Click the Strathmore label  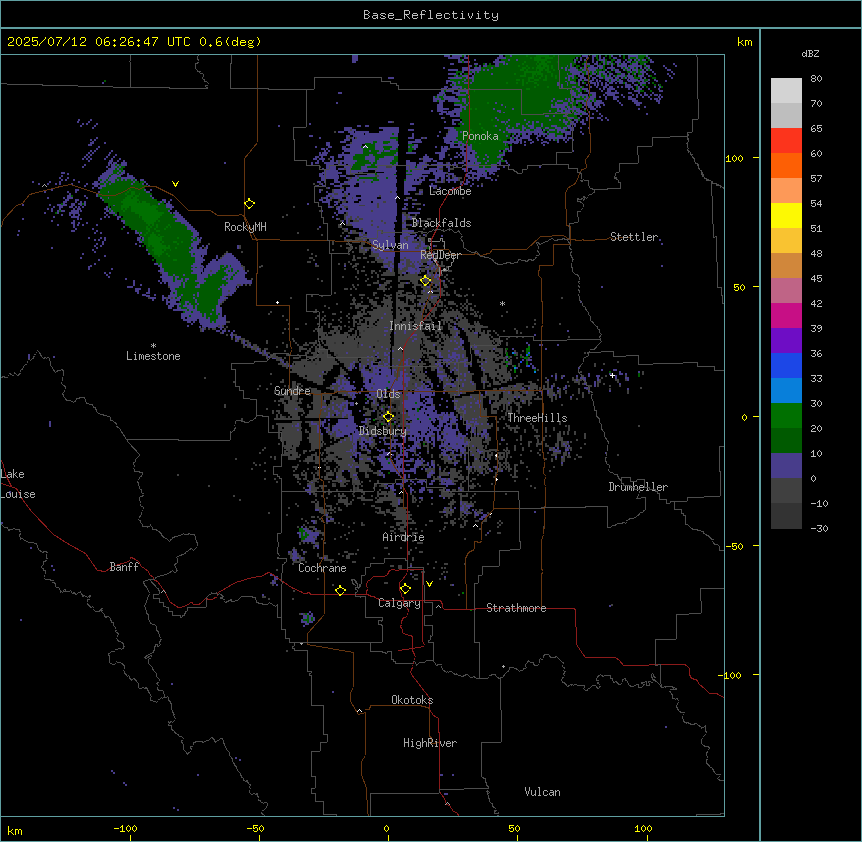(x=516, y=608)
